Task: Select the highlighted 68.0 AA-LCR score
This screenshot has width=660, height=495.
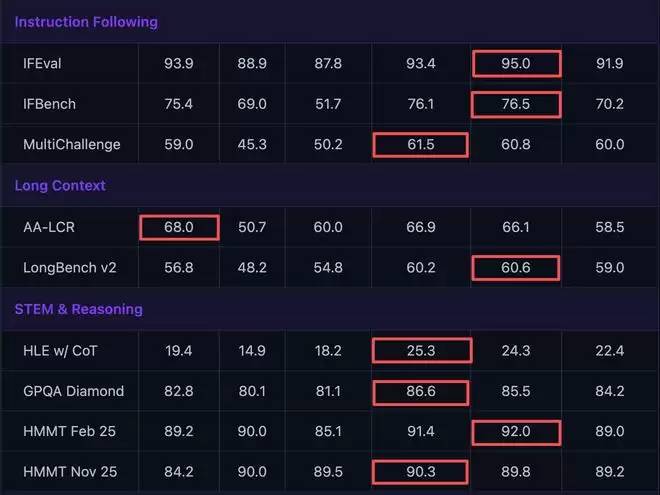Action: click(x=179, y=228)
